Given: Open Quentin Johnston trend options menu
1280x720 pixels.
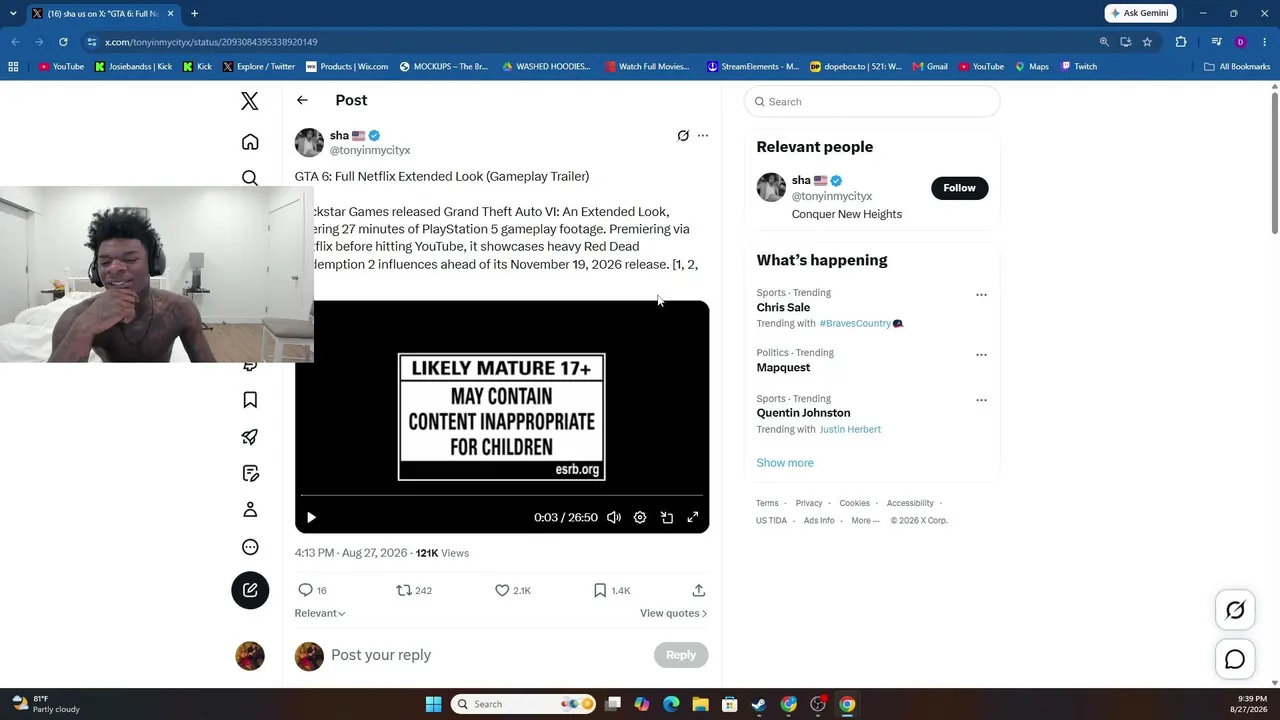Looking at the screenshot, I should [981, 400].
